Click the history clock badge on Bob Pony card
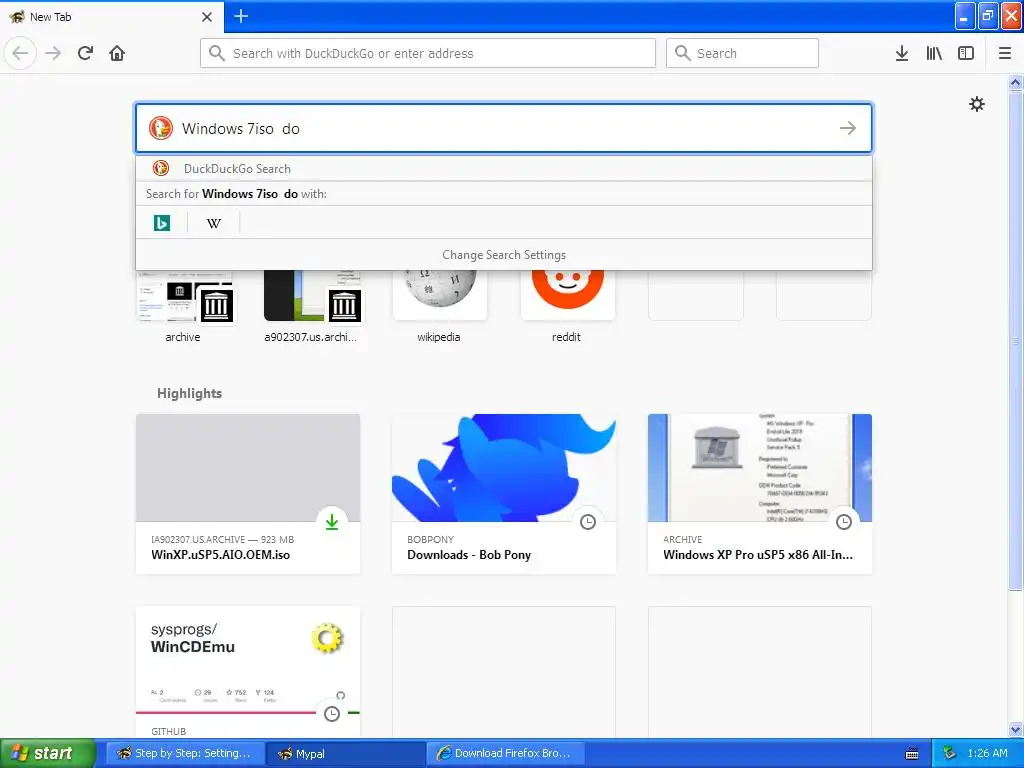The width and height of the screenshot is (1024, 768). coord(588,522)
